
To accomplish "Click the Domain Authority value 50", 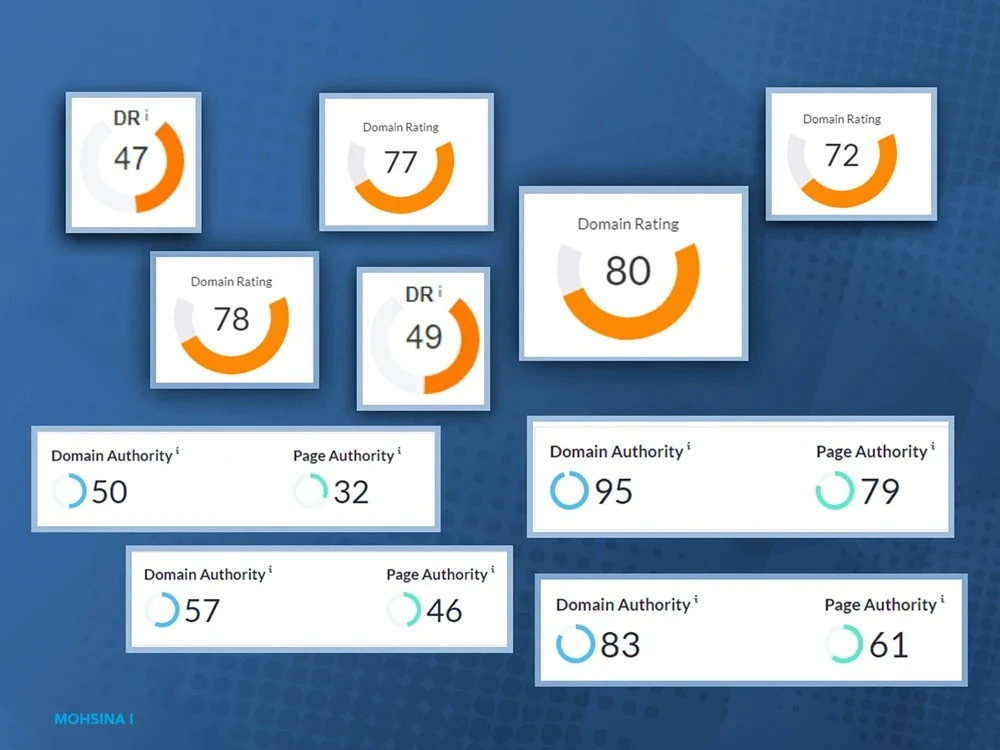I will [x=110, y=492].
